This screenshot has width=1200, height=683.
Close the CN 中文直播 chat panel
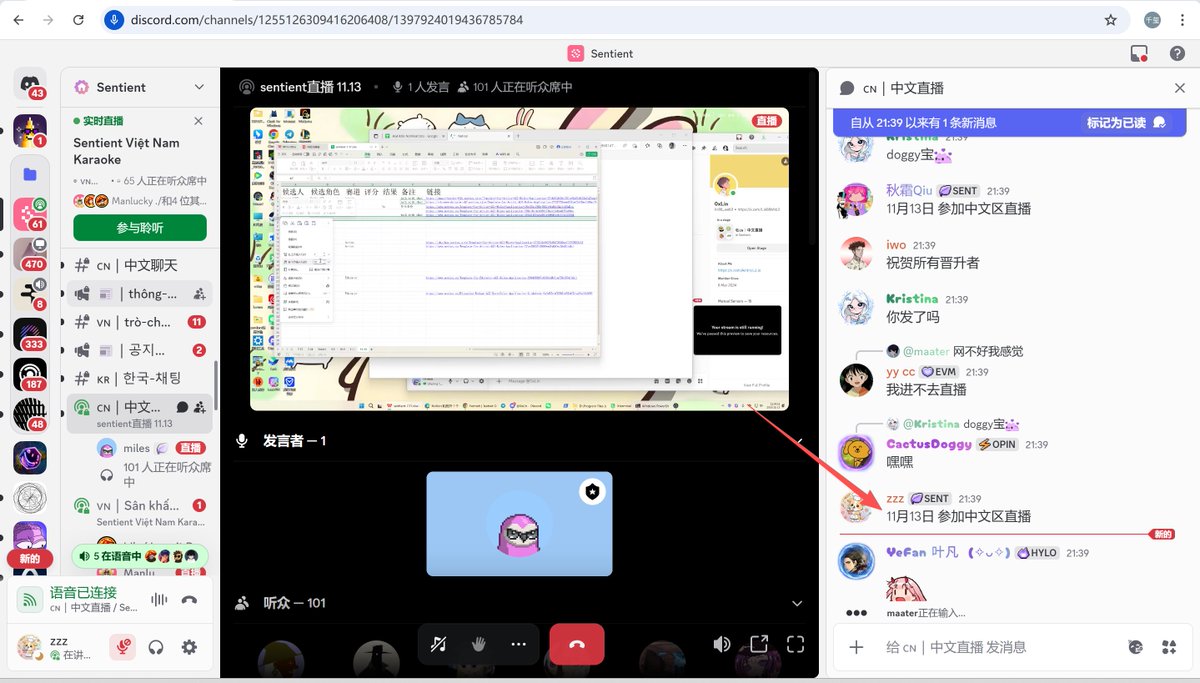(1180, 88)
